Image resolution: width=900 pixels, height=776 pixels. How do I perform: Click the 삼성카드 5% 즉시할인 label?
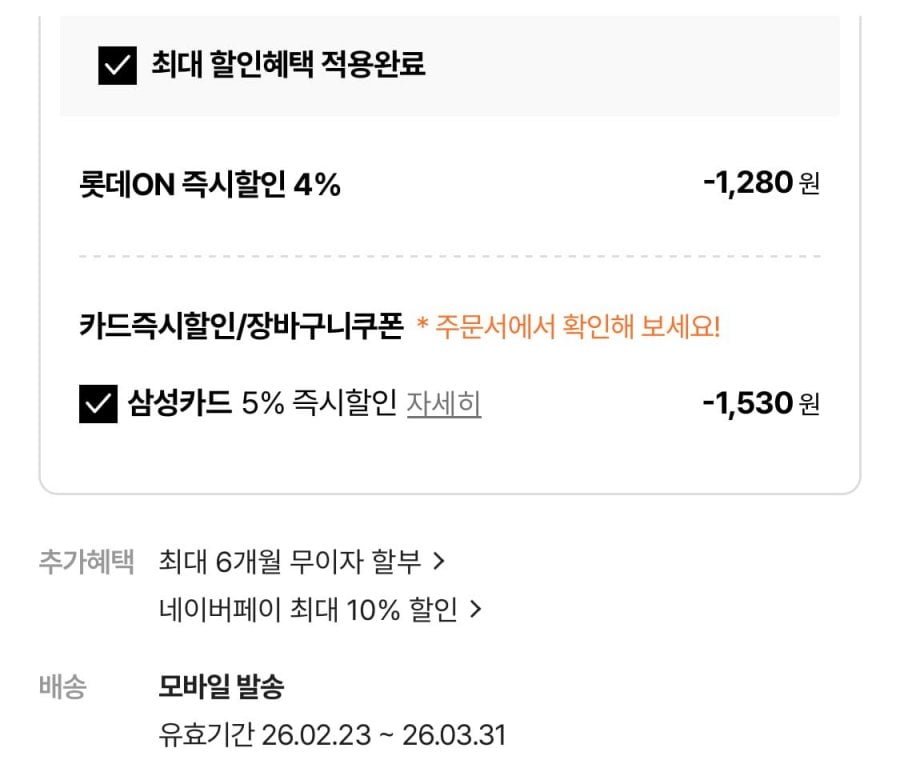tap(262, 404)
